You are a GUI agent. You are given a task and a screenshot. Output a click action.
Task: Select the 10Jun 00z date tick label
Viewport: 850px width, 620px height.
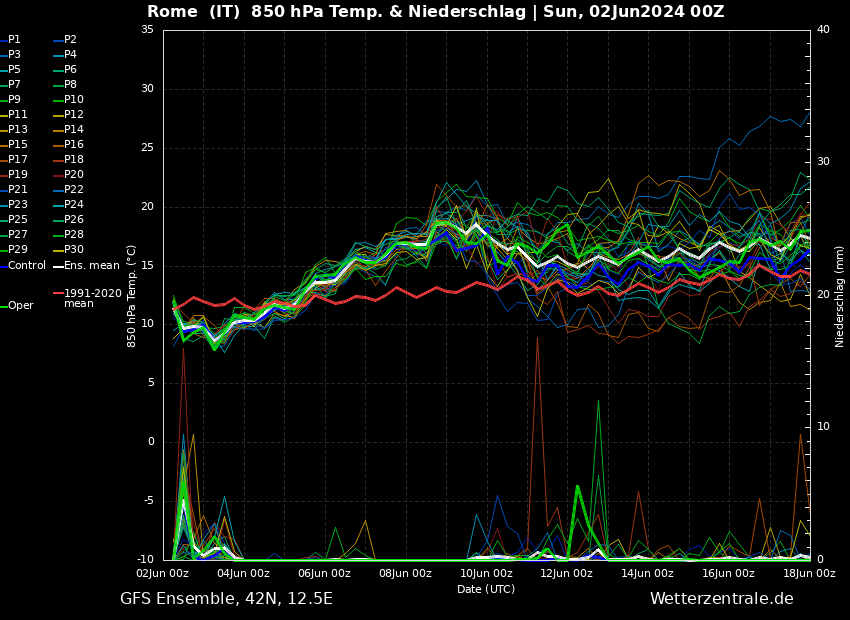486,574
